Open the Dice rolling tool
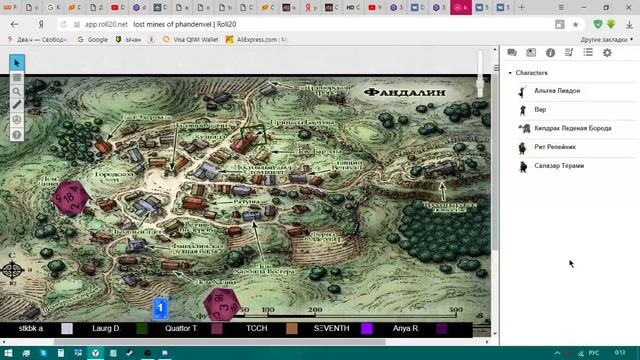Viewport: 640px width, 360px height. coord(17,120)
